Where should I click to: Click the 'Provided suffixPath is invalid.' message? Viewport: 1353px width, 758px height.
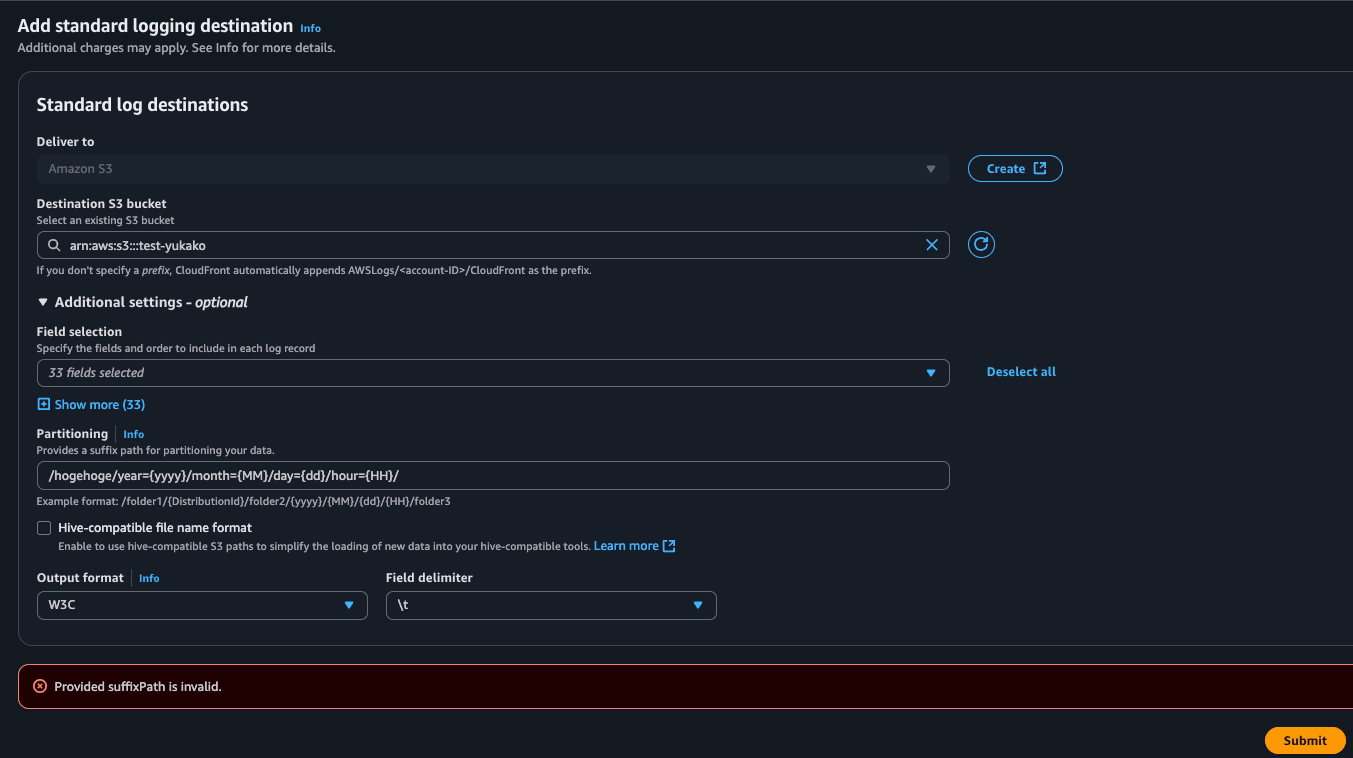[138, 687]
